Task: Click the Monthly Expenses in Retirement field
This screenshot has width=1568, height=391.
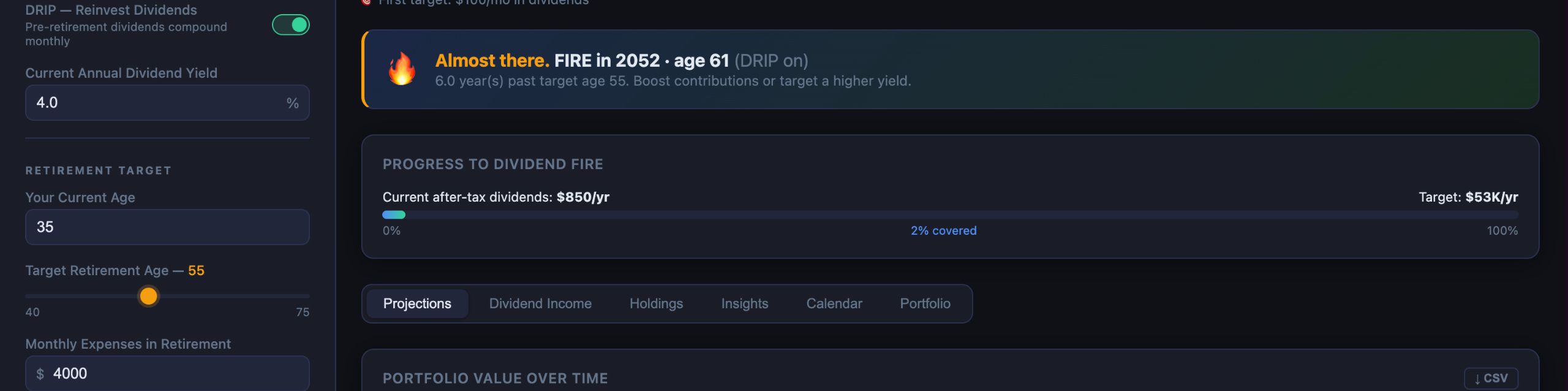Action: click(x=178, y=373)
